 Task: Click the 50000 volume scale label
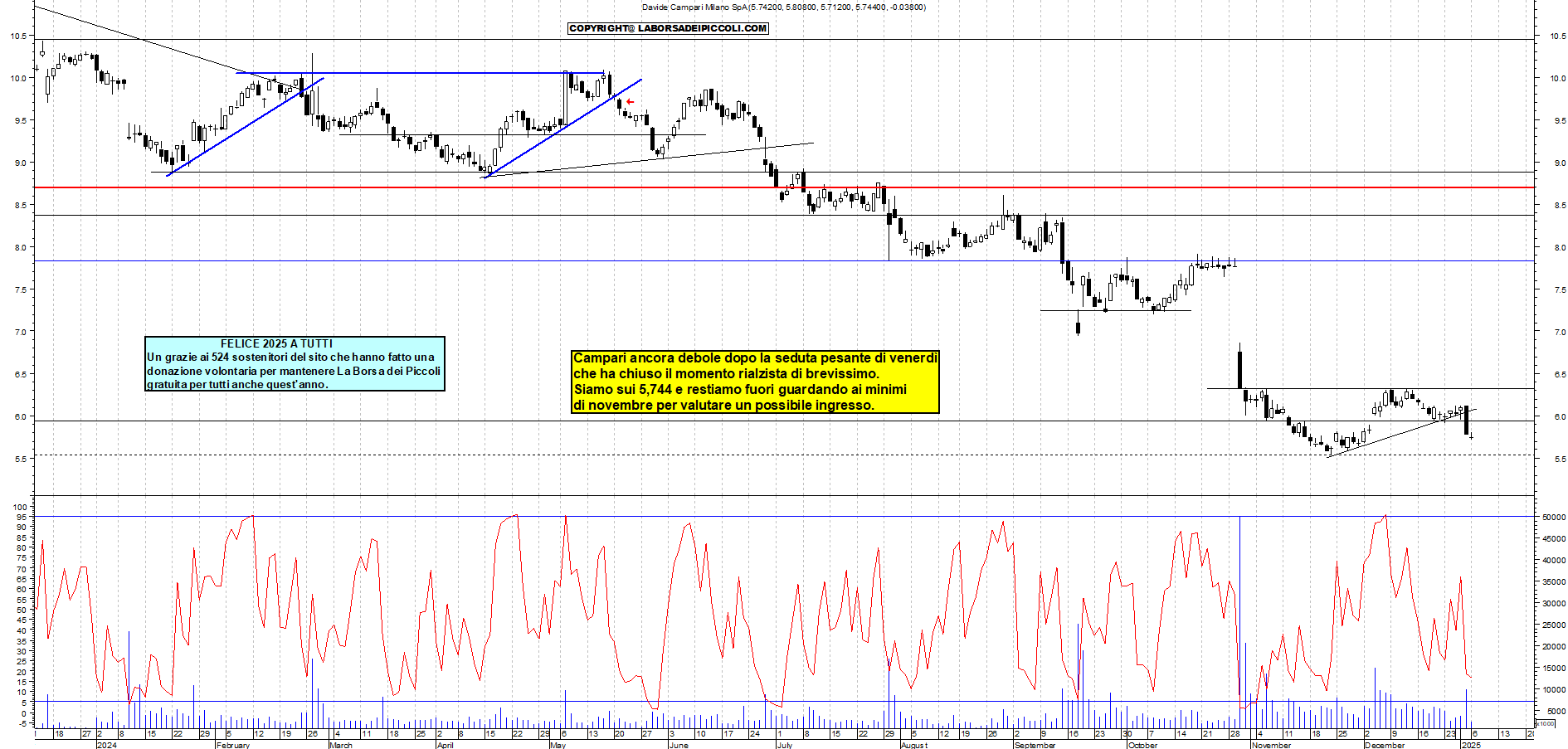1554,517
